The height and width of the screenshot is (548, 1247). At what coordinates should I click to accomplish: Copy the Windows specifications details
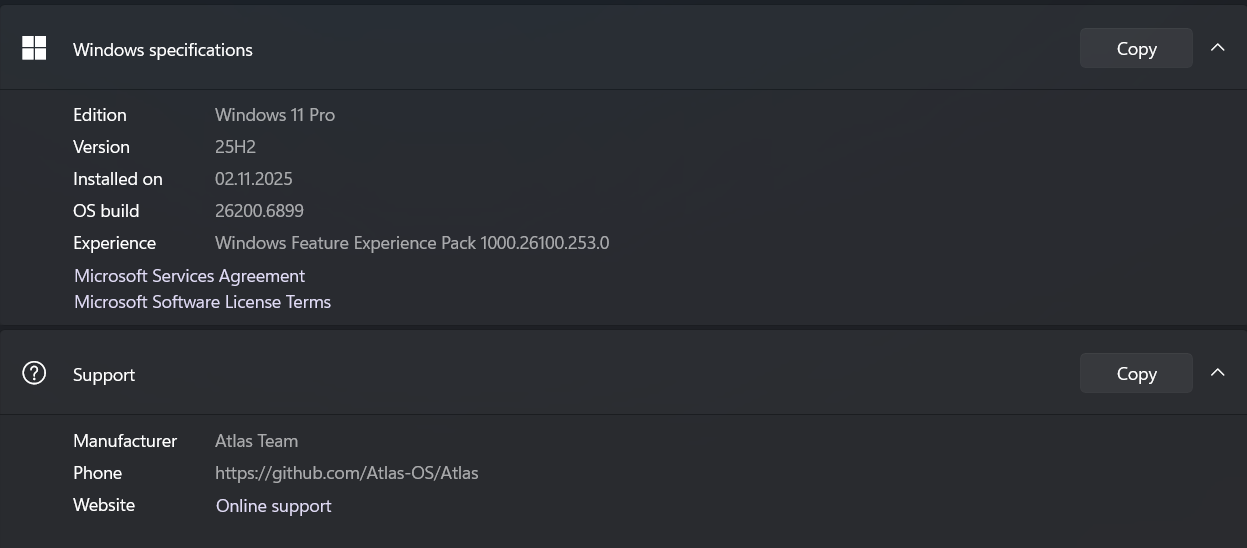point(1136,49)
